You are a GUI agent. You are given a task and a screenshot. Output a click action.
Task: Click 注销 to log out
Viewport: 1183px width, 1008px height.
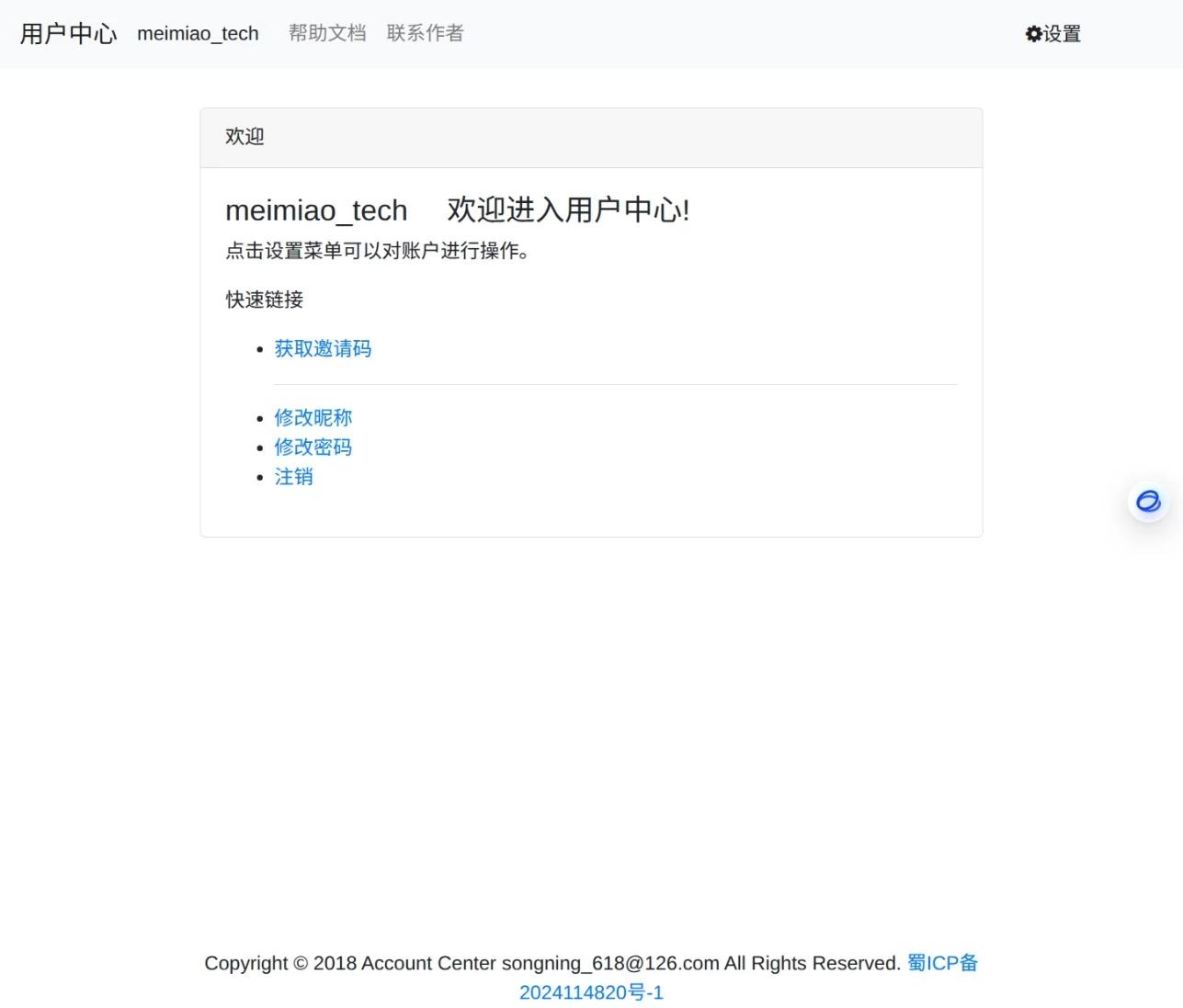pyautogui.click(x=293, y=477)
